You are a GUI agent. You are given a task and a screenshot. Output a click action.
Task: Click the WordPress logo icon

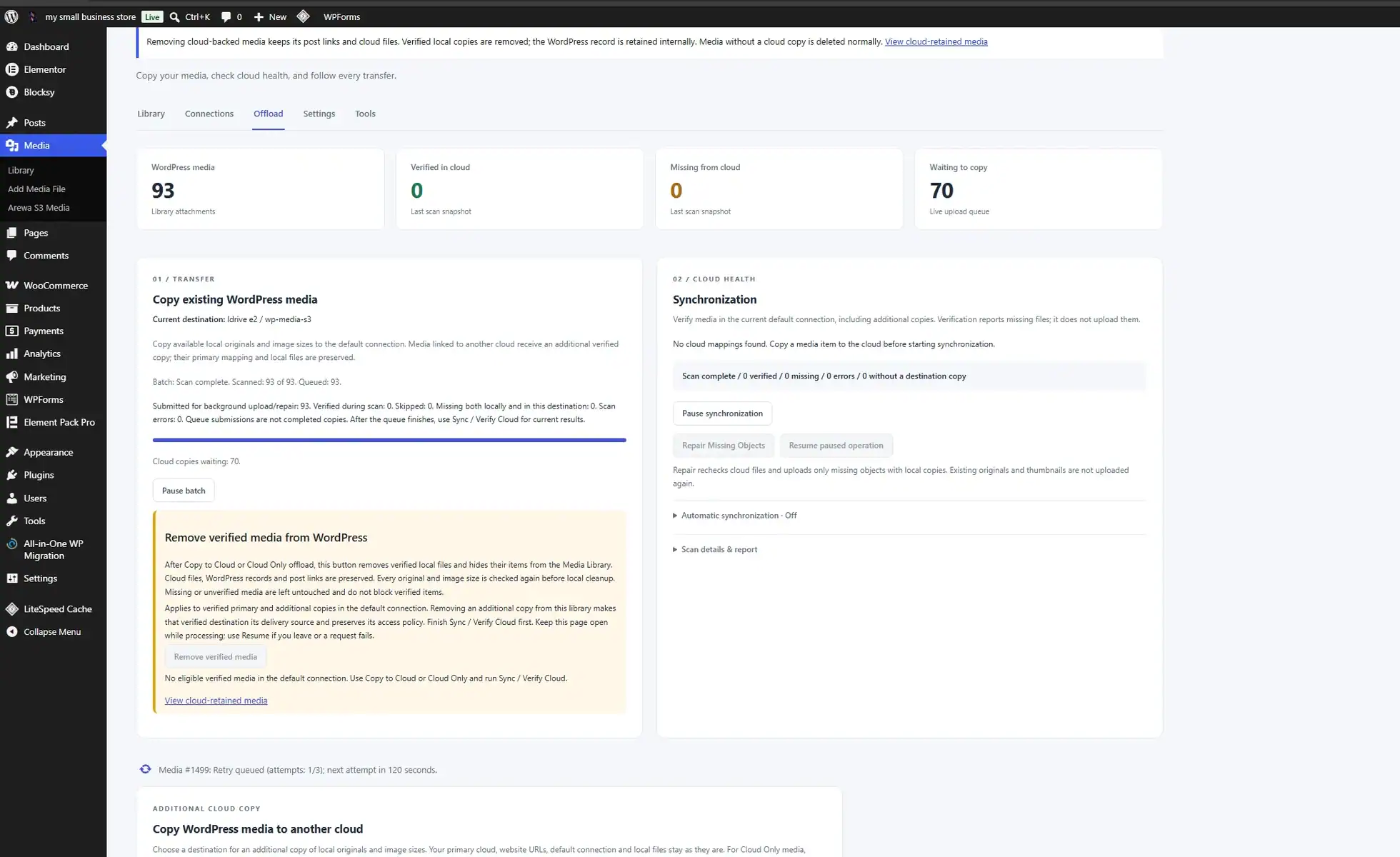click(11, 16)
